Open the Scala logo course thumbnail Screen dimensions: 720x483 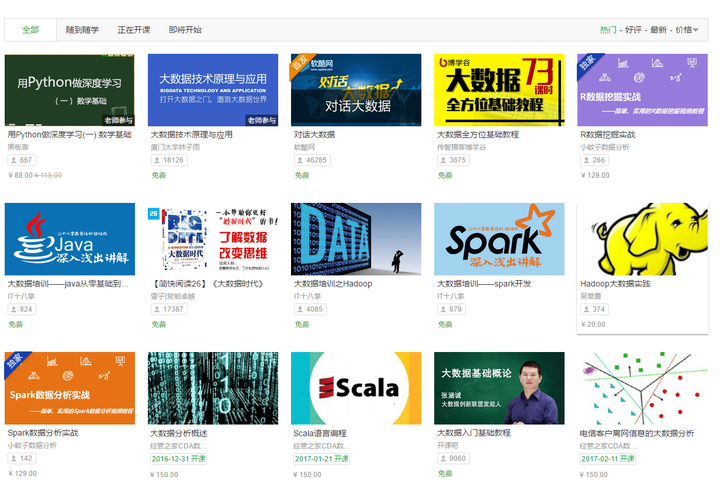point(356,388)
